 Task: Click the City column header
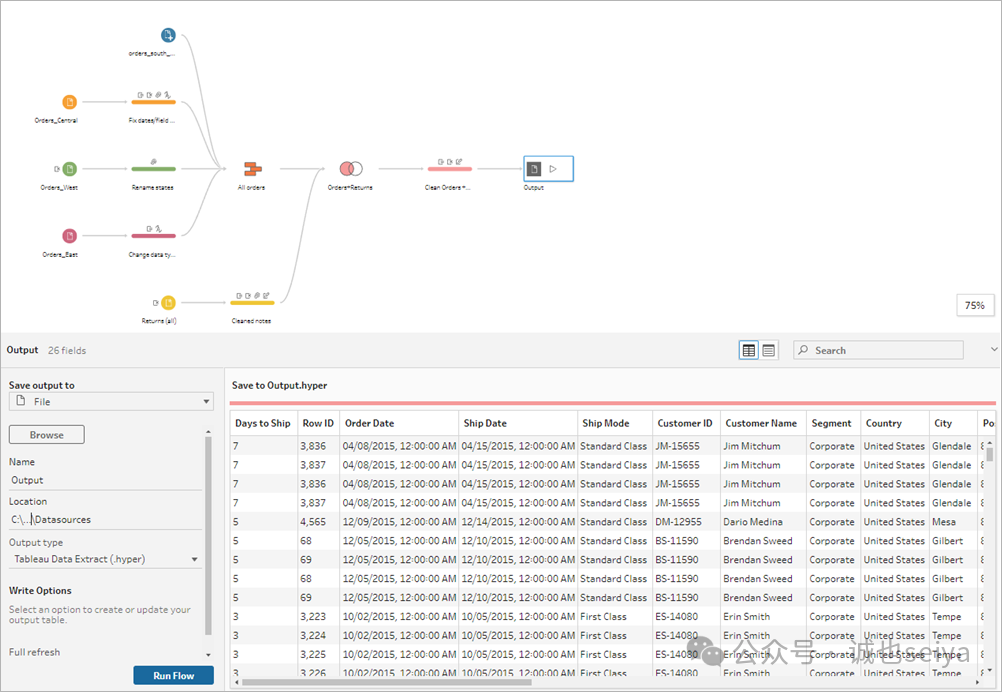coord(953,423)
